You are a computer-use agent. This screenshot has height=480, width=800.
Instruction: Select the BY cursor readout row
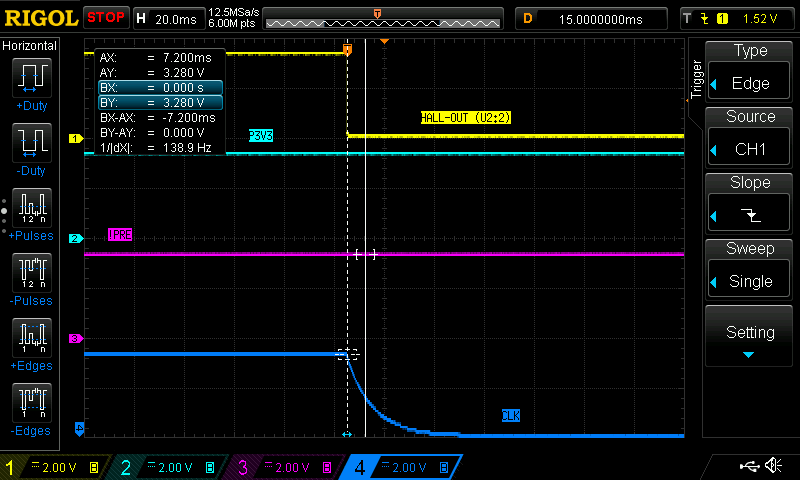pyautogui.click(x=160, y=103)
